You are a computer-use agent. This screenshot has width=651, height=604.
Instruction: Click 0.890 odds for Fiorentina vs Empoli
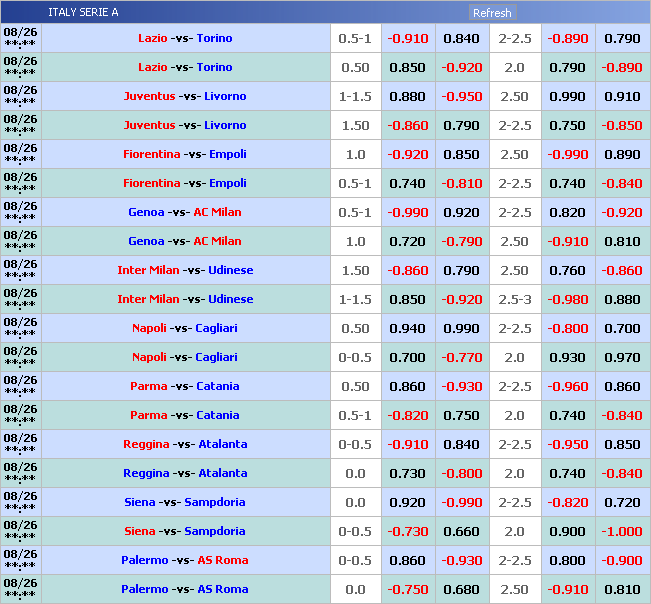(622, 155)
